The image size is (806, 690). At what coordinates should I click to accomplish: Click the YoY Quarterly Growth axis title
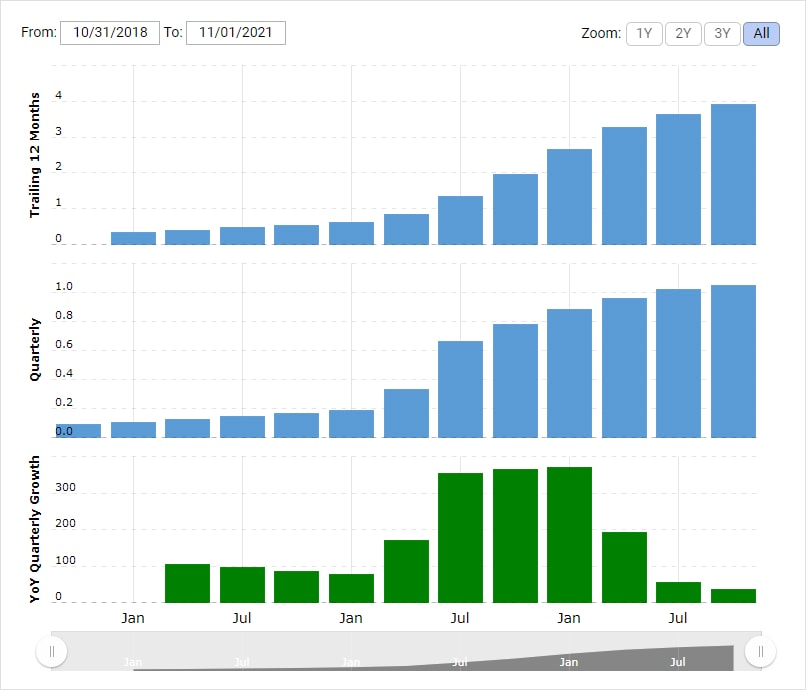tap(35, 529)
